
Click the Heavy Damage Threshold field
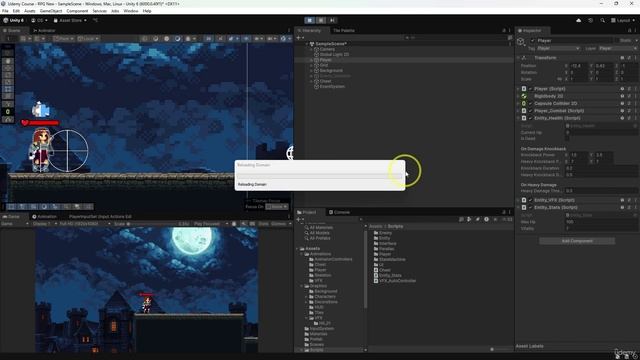coord(601,191)
